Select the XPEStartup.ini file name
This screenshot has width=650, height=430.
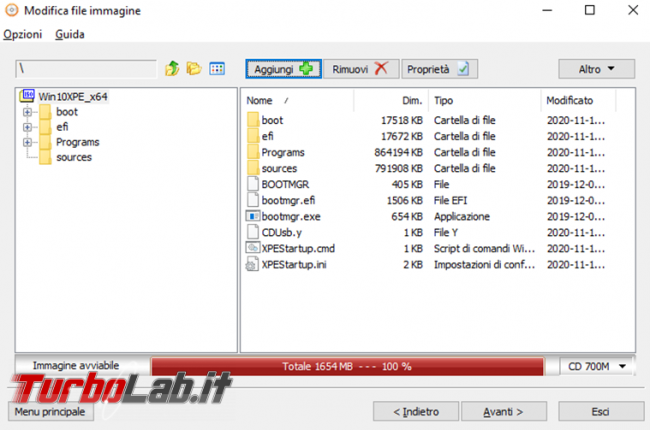tap(294, 265)
